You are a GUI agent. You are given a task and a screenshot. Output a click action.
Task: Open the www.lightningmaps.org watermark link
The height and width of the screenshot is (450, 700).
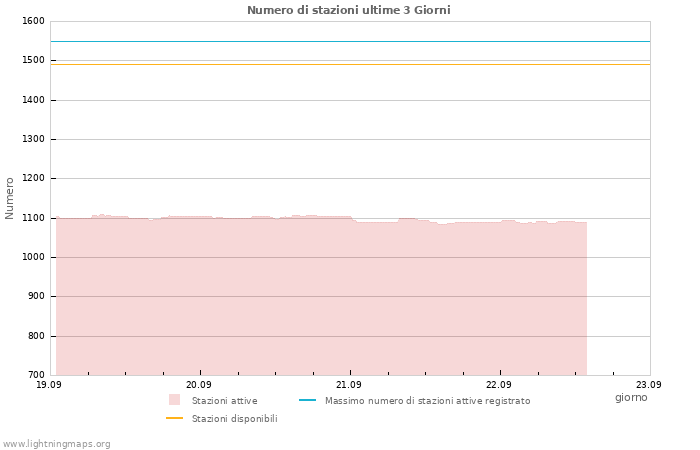click(x=56, y=444)
